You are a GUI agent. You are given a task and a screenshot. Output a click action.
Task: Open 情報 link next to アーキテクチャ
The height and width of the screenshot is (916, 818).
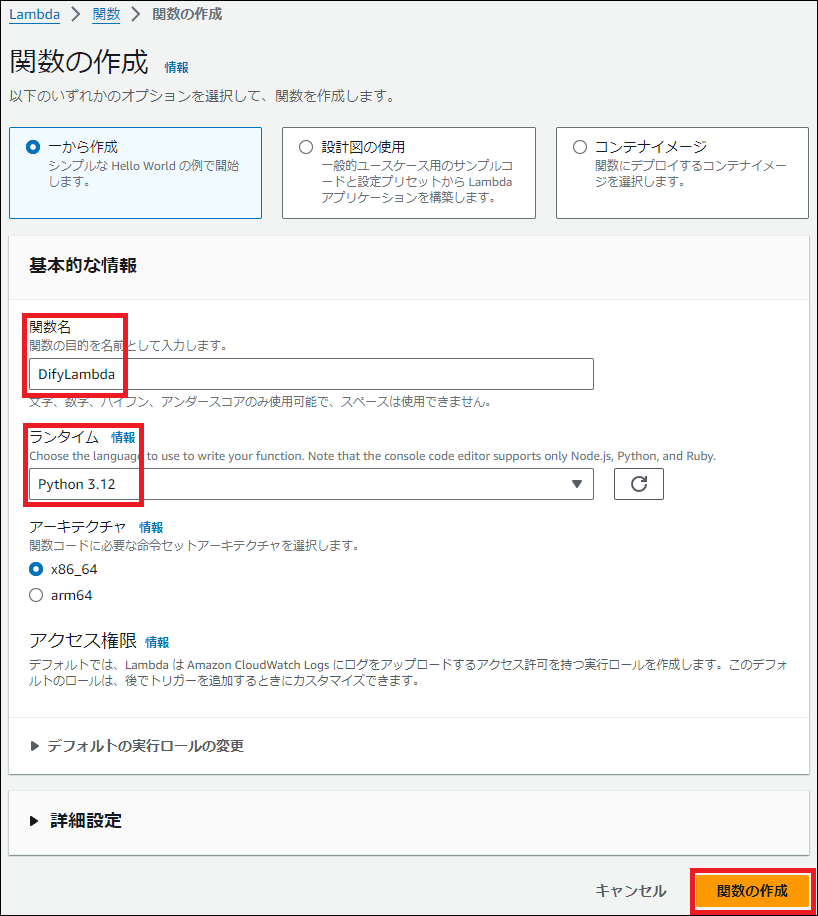click(x=151, y=527)
